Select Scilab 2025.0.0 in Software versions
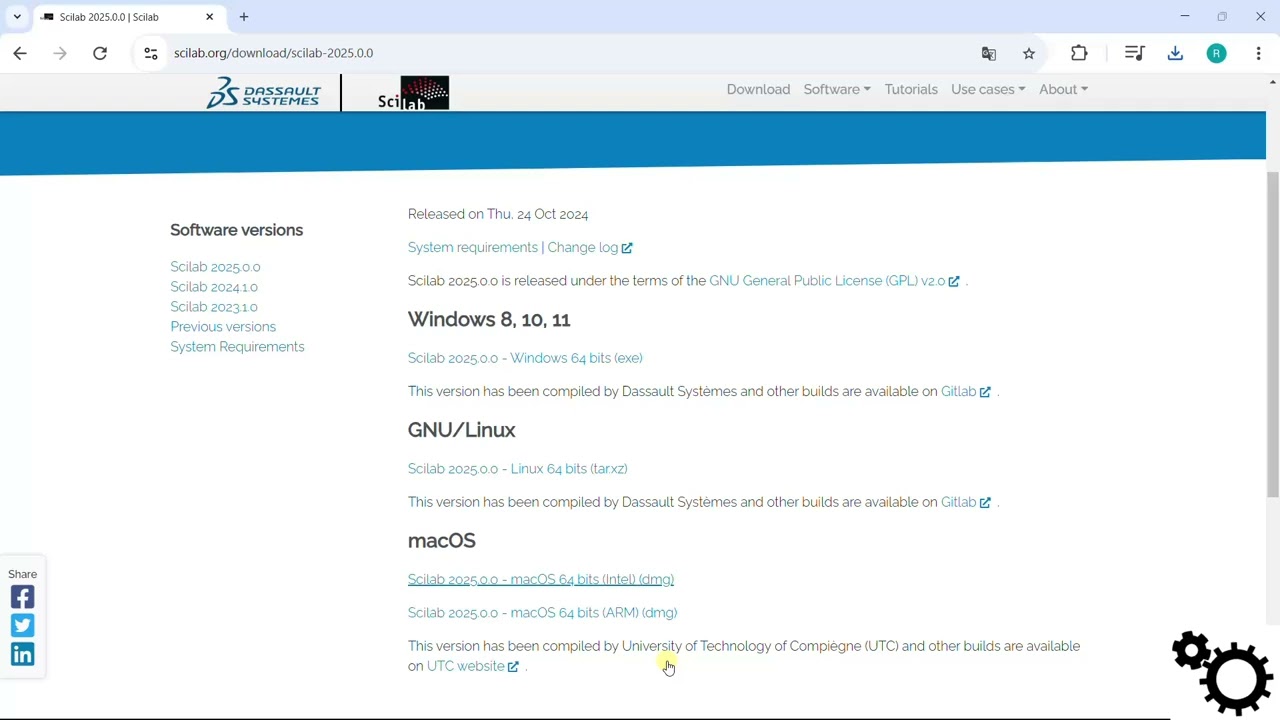 (215, 267)
